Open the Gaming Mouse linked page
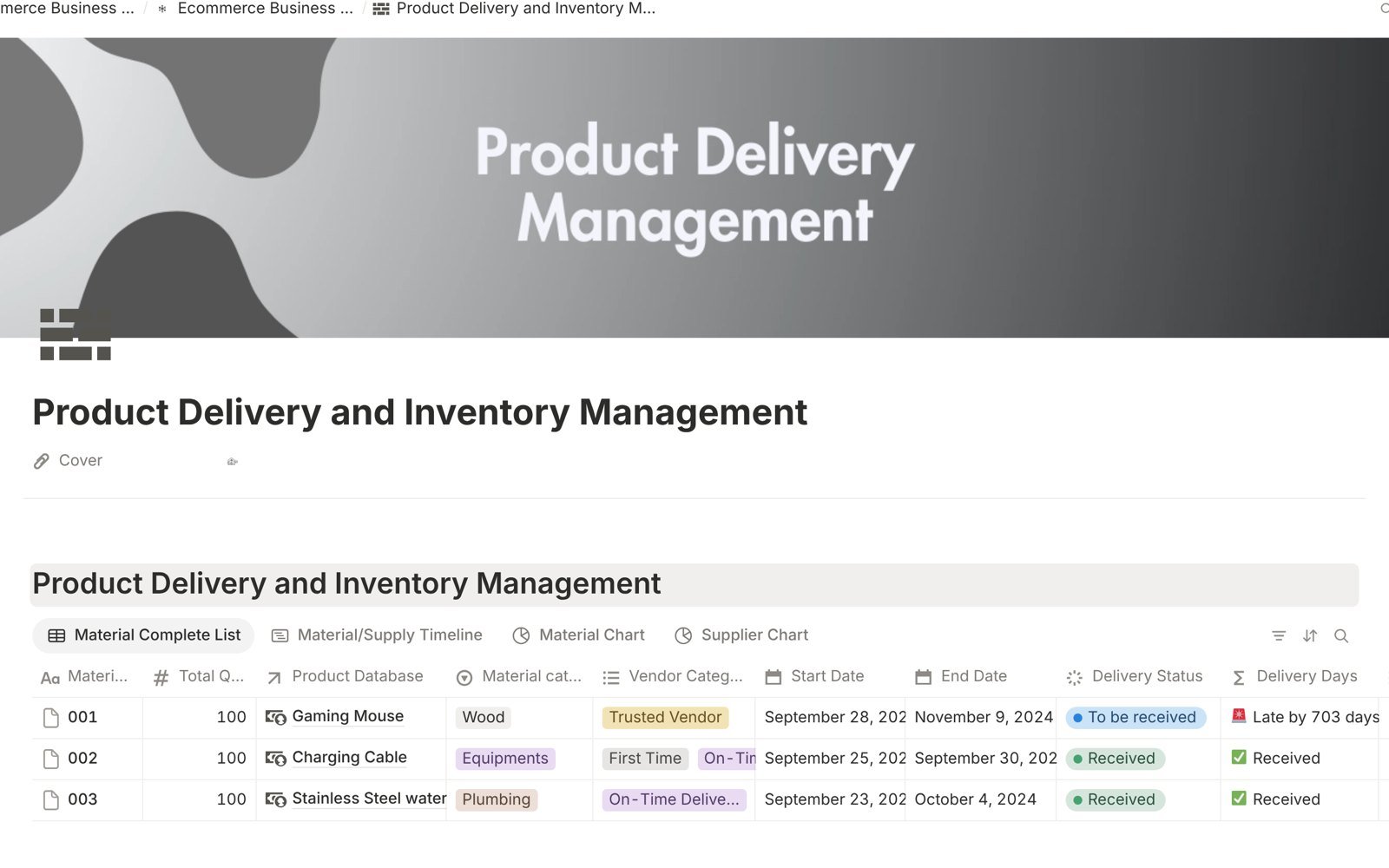 pyautogui.click(x=347, y=716)
